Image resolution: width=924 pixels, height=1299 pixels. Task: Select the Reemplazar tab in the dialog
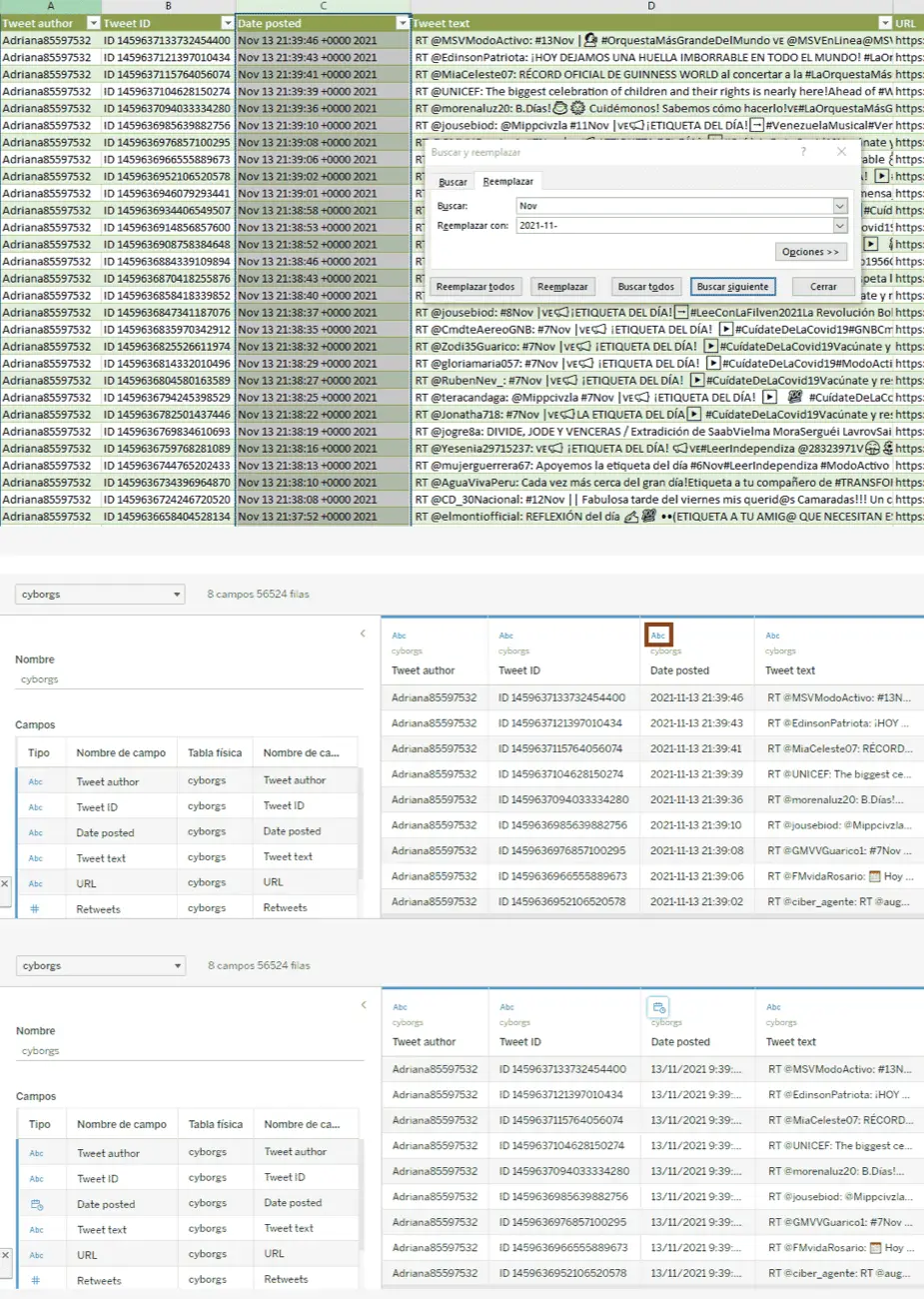[507, 182]
